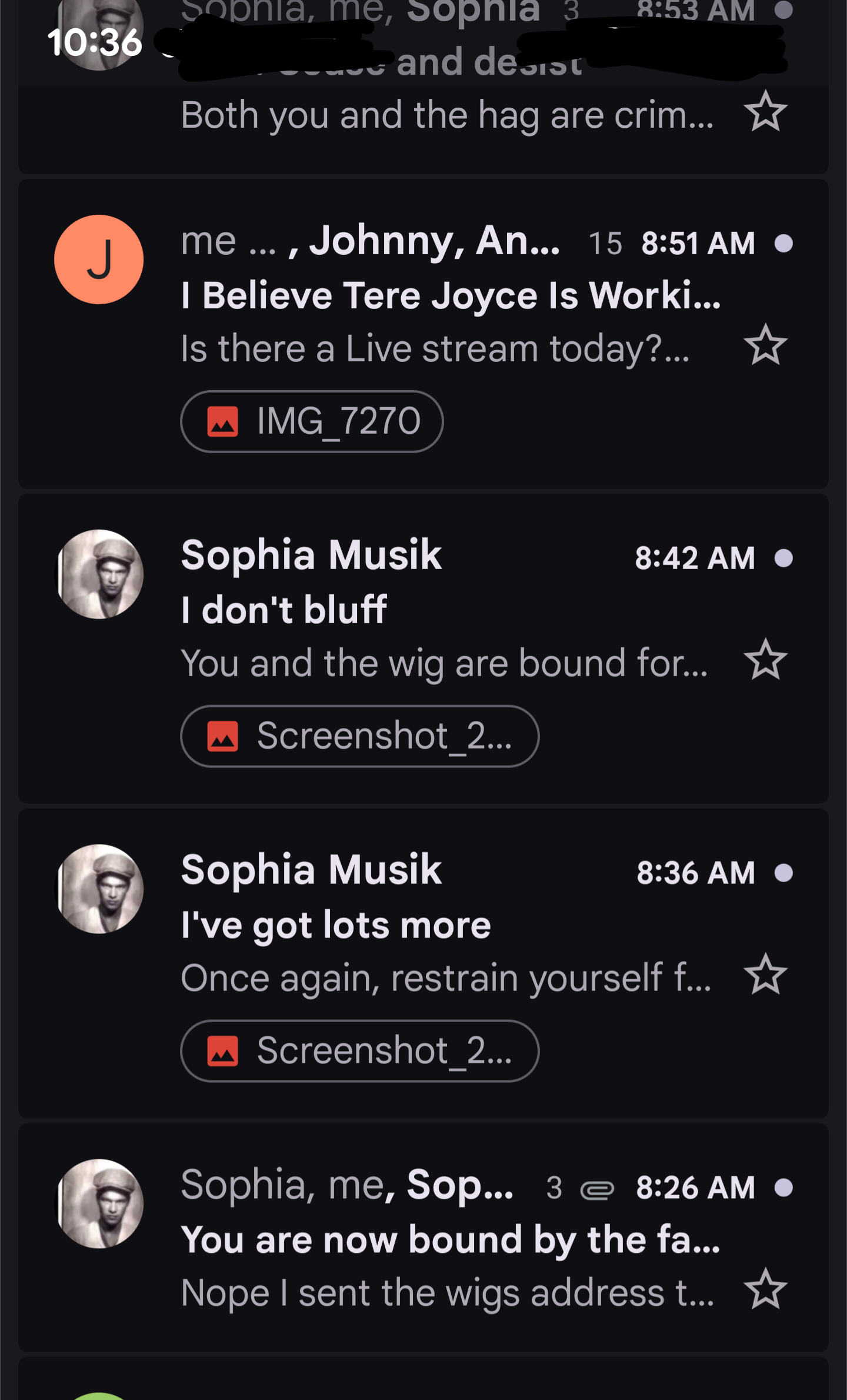847x1400 pixels.
Task: Open 'I Believe Tere Joyce Is Worki...' thread
Action: [x=450, y=295]
